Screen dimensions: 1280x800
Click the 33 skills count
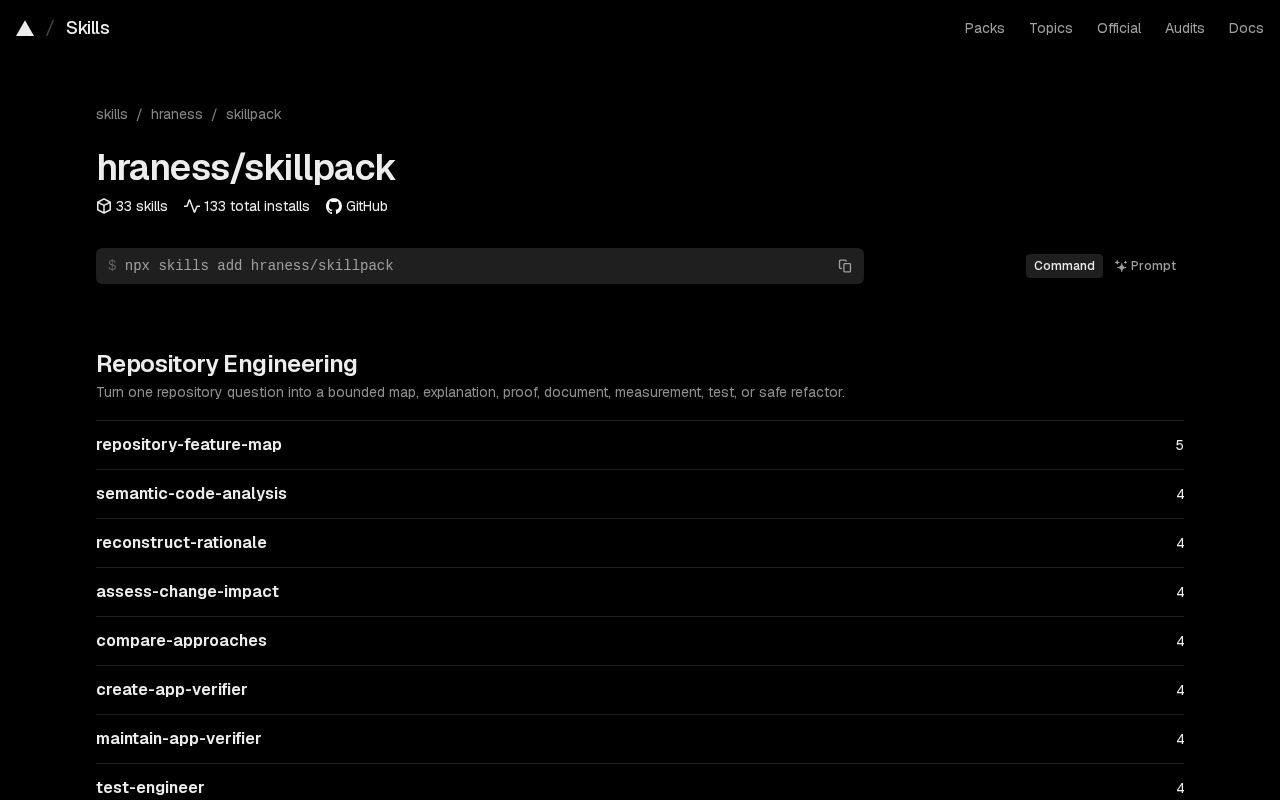point(132,206)
